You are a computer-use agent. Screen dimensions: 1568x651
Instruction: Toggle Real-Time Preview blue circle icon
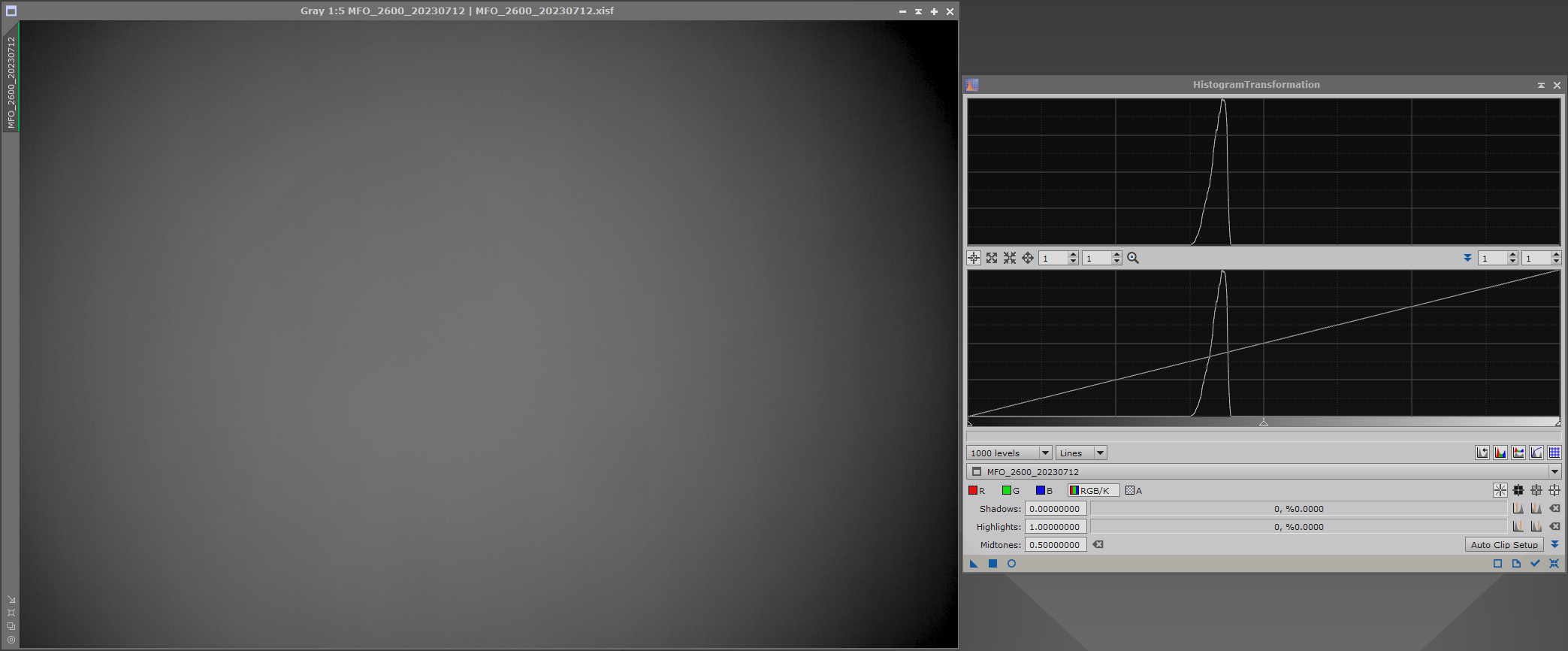1011,563
